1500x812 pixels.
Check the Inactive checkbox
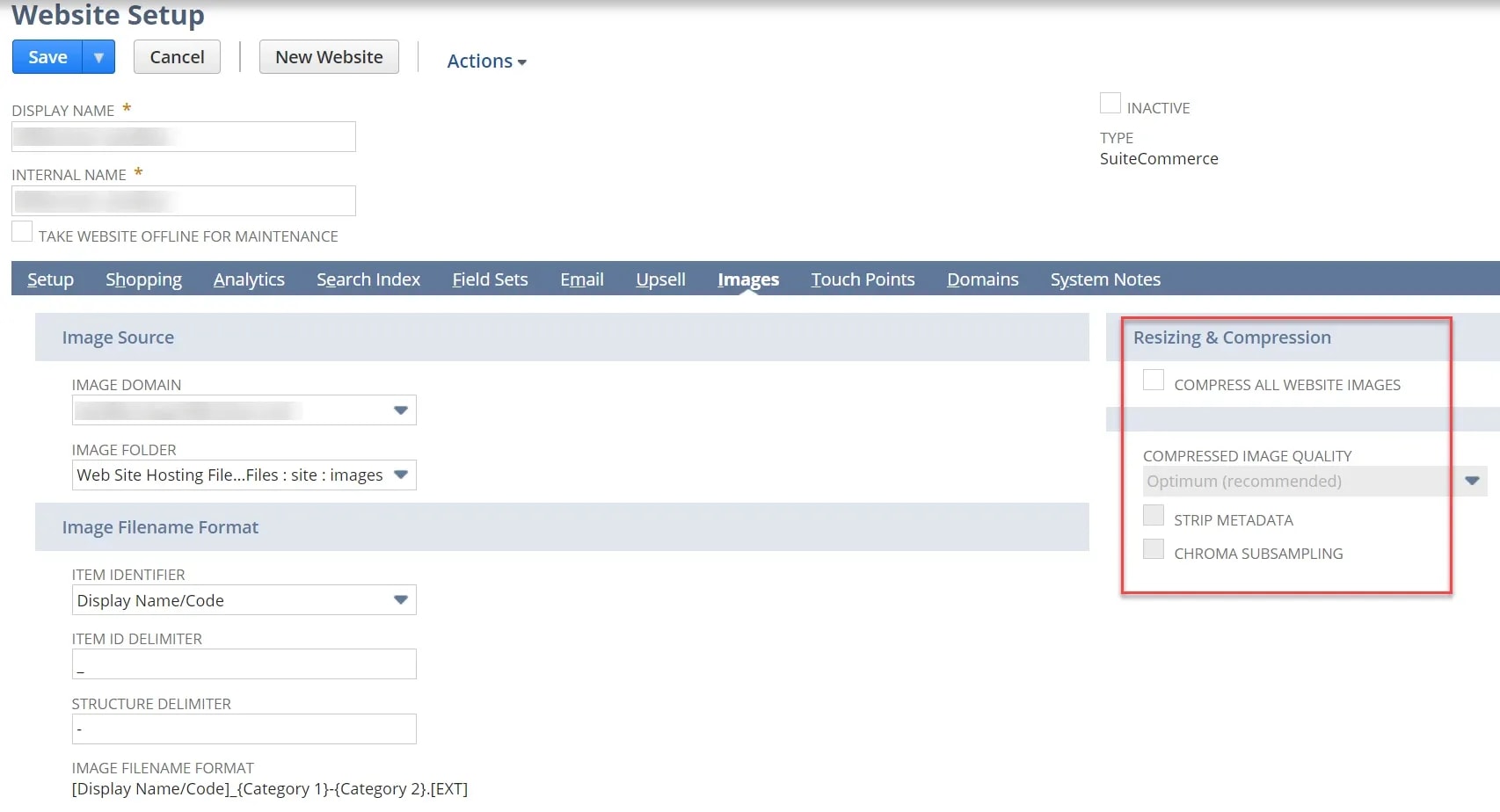click(x=1110, y=104)
